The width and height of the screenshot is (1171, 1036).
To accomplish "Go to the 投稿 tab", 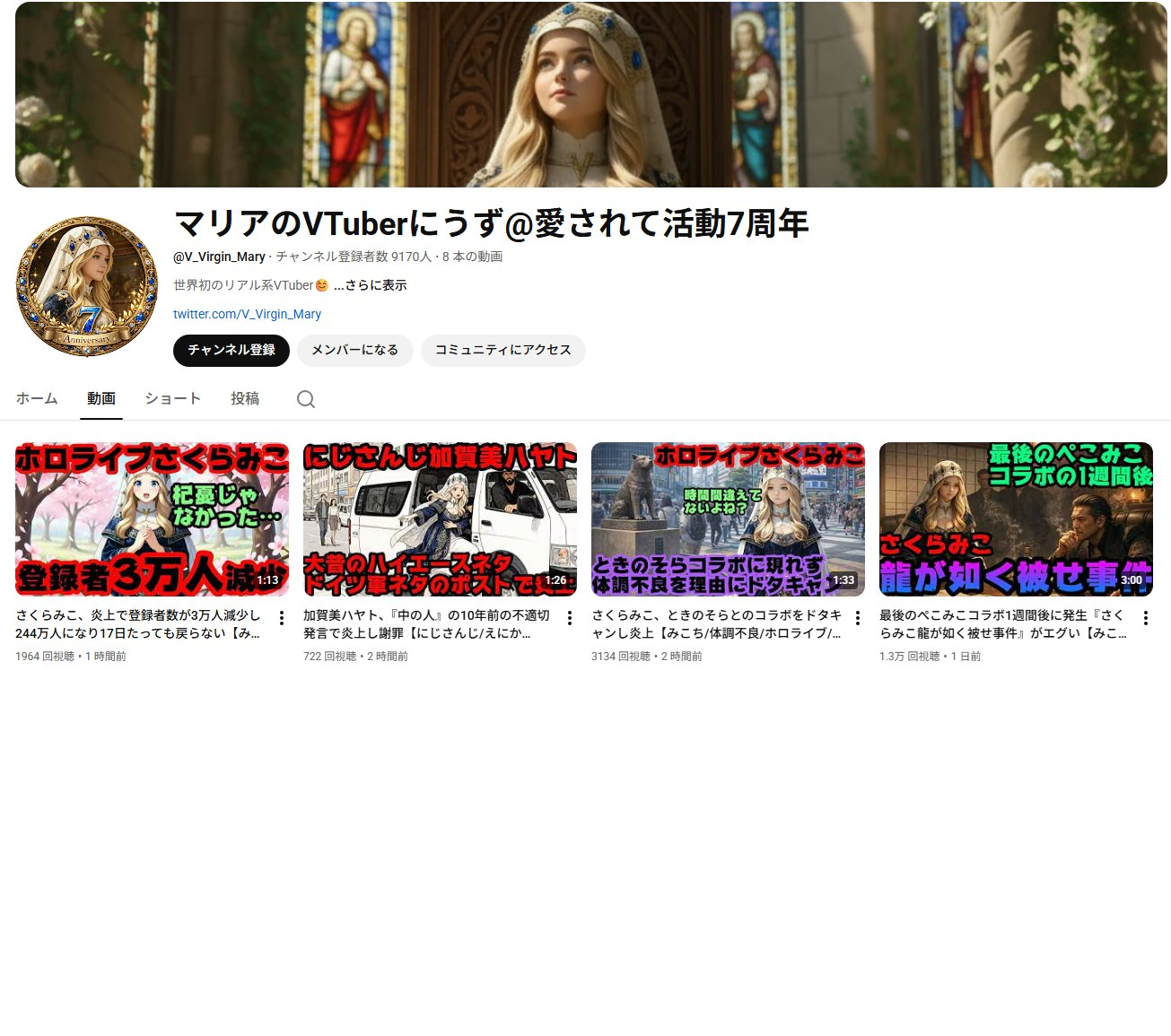I will click(245, 398).
